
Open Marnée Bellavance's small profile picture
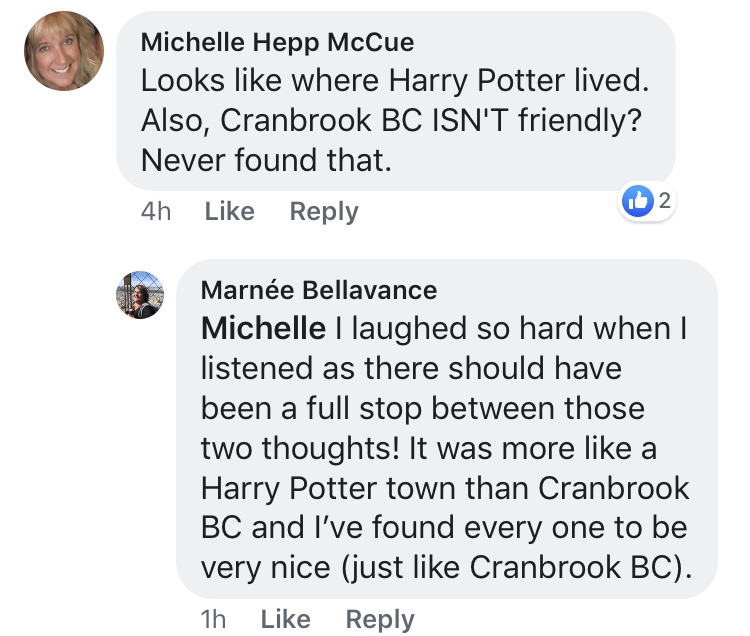[x=140, y=295]
